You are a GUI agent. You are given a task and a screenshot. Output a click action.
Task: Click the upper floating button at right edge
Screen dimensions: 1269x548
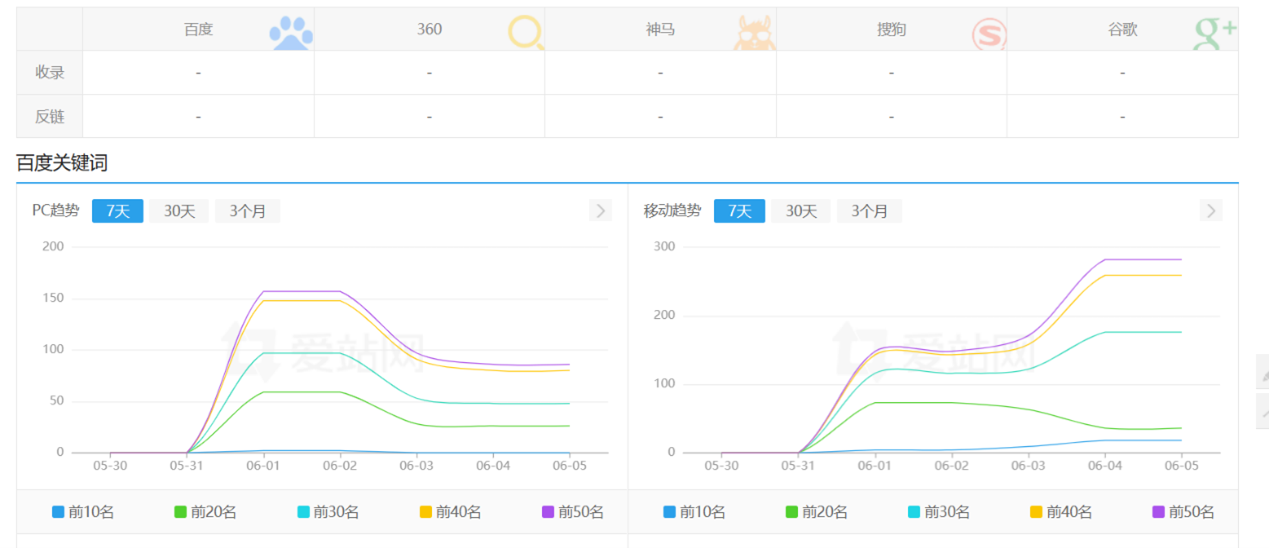[x=1262, y=372]
